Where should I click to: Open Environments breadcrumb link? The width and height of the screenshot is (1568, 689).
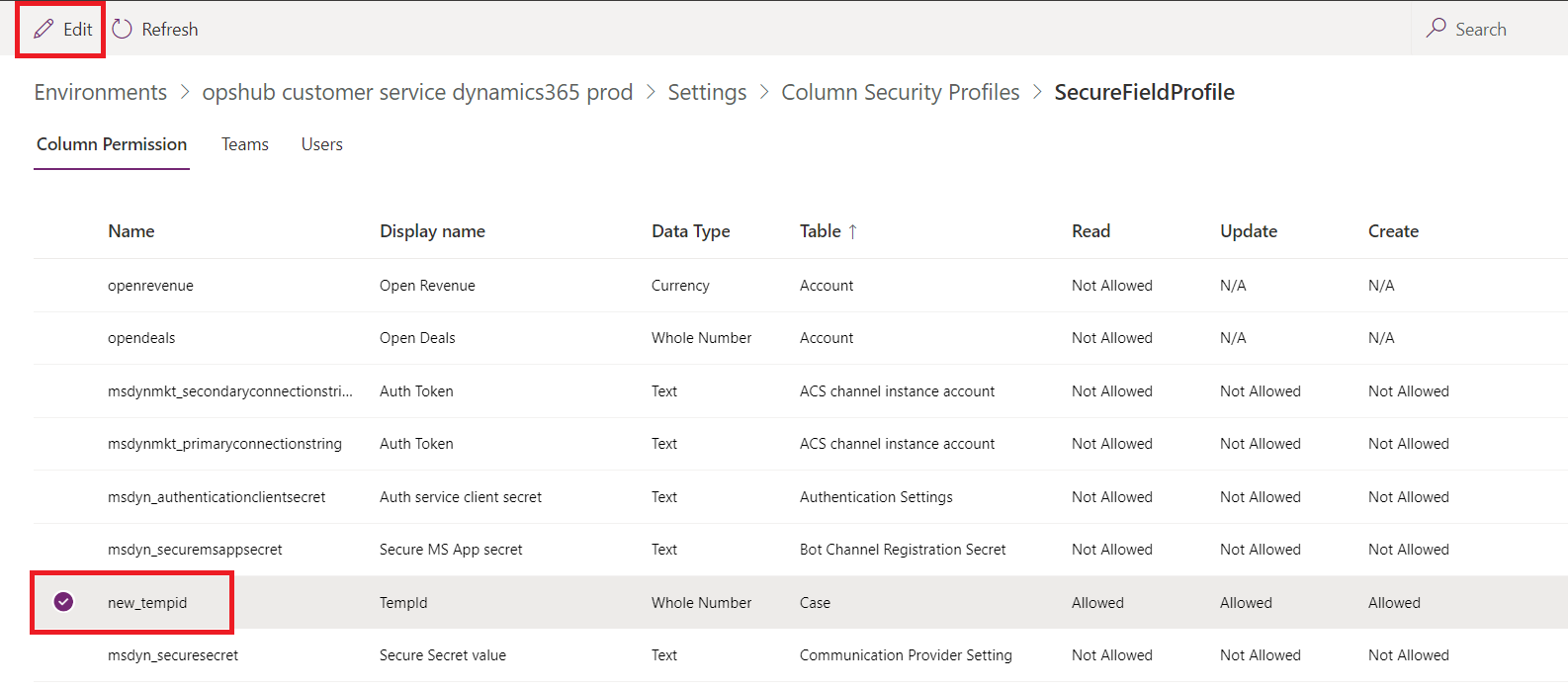[x=100, y=92]
